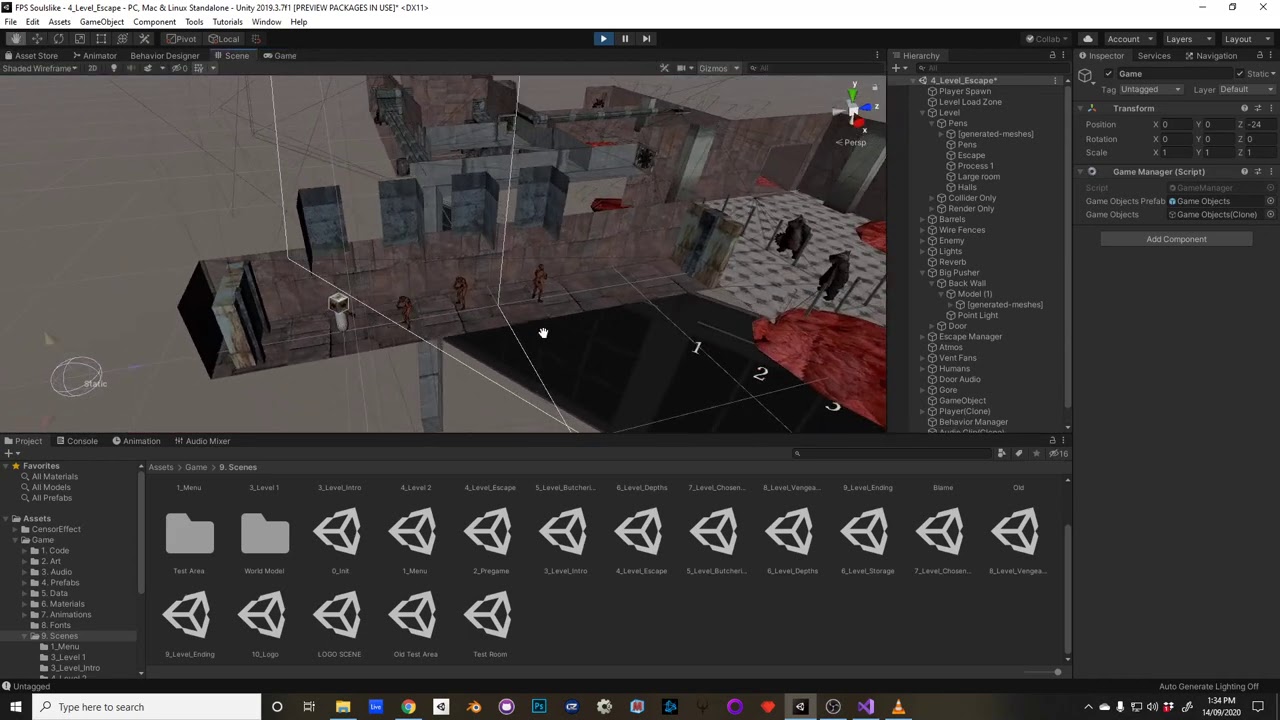Select the World Model folder

(x=264, y=539)
